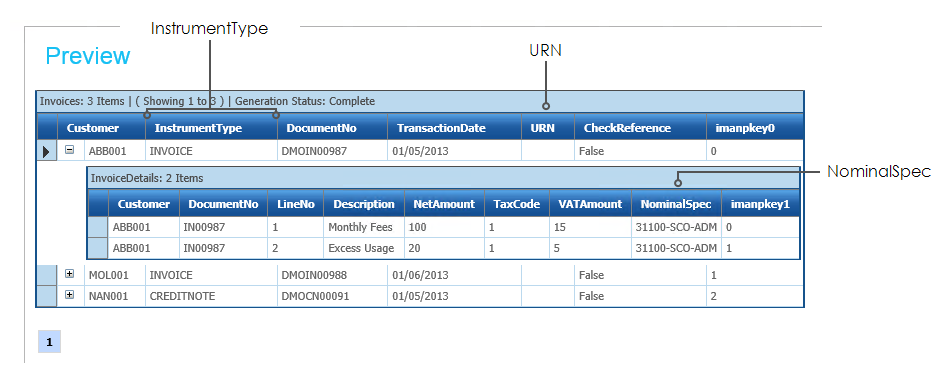Click the TaxCode column header
The height and width of the screenshot is (373, 950).
[x=517, y=204]
